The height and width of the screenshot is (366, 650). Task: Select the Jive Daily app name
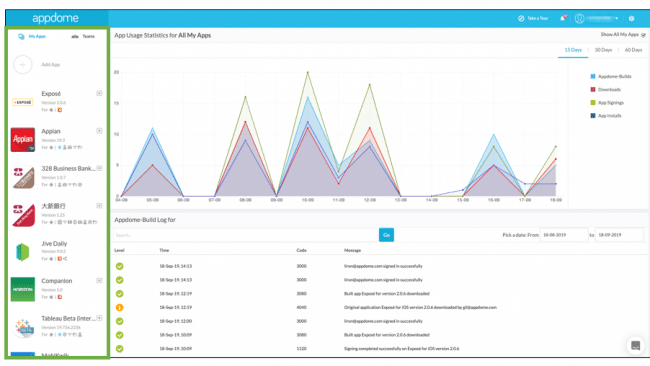(54, 243)
